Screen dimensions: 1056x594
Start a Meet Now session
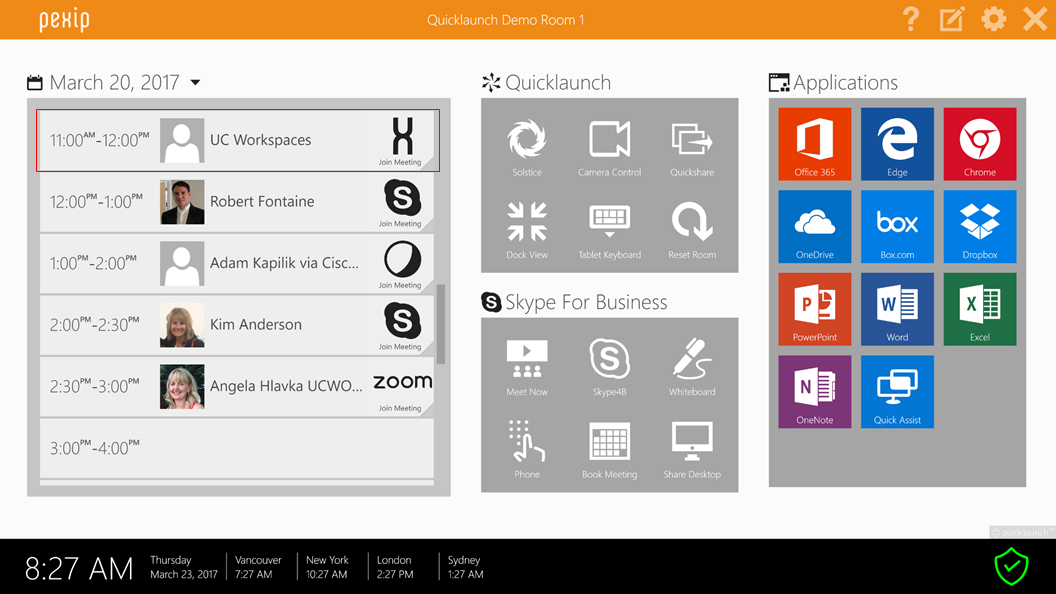coord(527,367)
